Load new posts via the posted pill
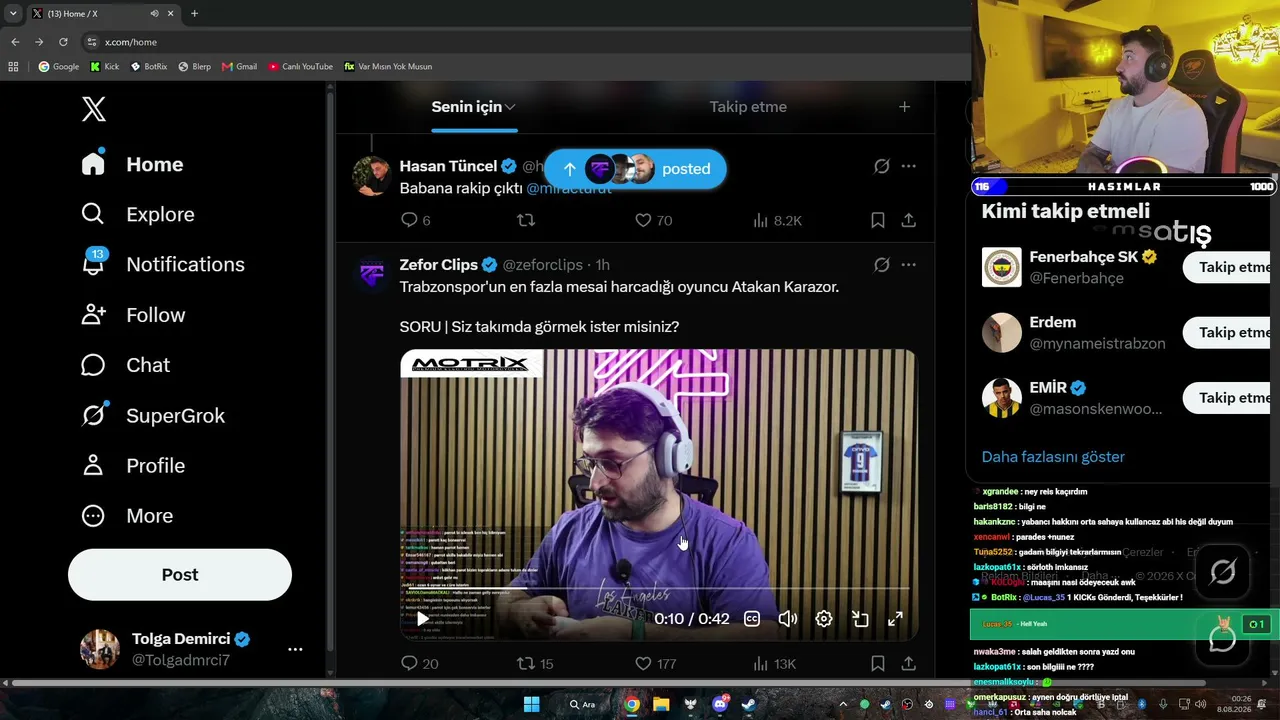1280x720 pixels. [x=635, y=169]
